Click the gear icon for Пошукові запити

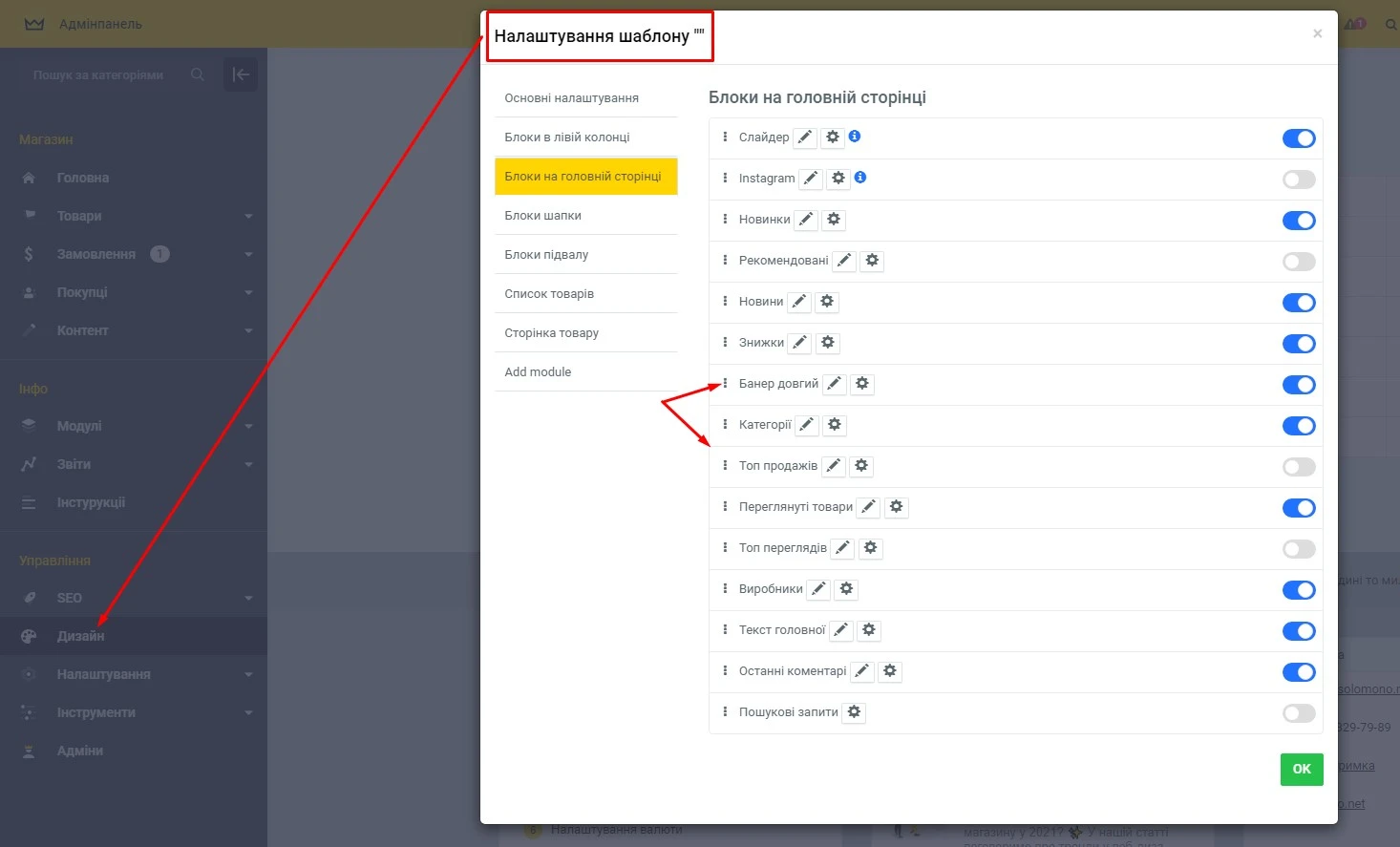coord(854,712)
